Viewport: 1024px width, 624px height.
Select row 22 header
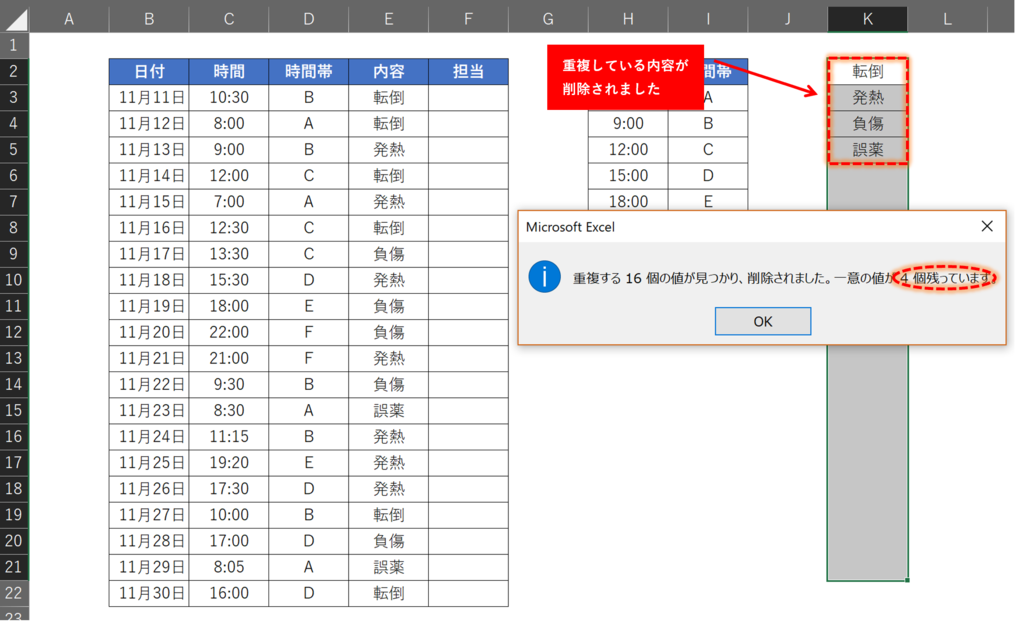14,593
